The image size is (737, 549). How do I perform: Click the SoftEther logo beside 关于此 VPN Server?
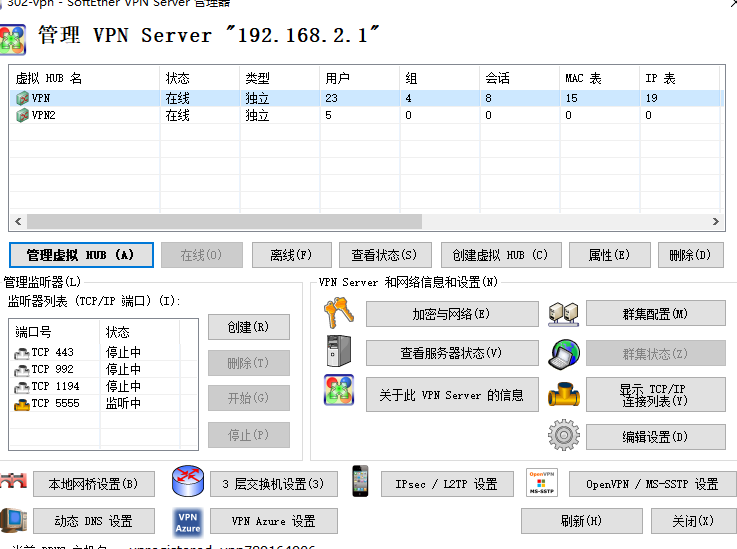pyautogui.click(x=338, y=390)
